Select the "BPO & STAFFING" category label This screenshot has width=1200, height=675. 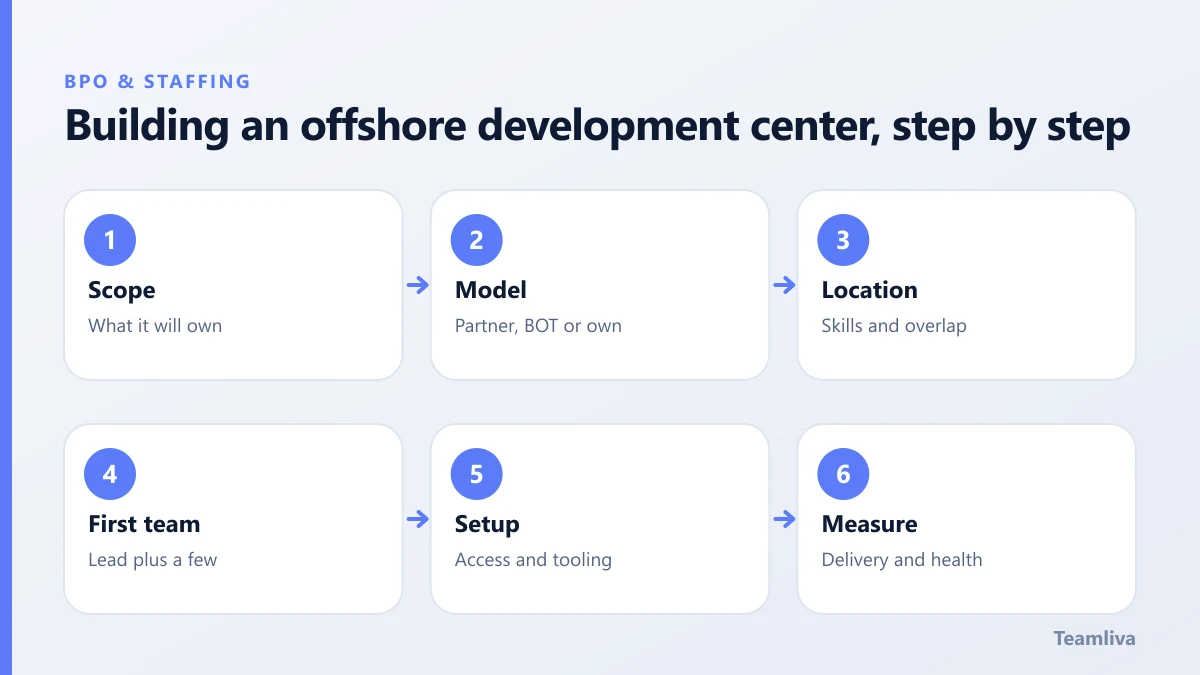(x=157, y=82)
